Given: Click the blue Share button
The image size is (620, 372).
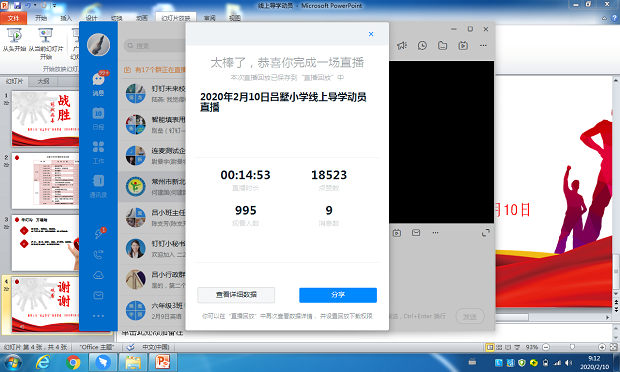Looking at the screenshot, I should [x=338, y=295].
